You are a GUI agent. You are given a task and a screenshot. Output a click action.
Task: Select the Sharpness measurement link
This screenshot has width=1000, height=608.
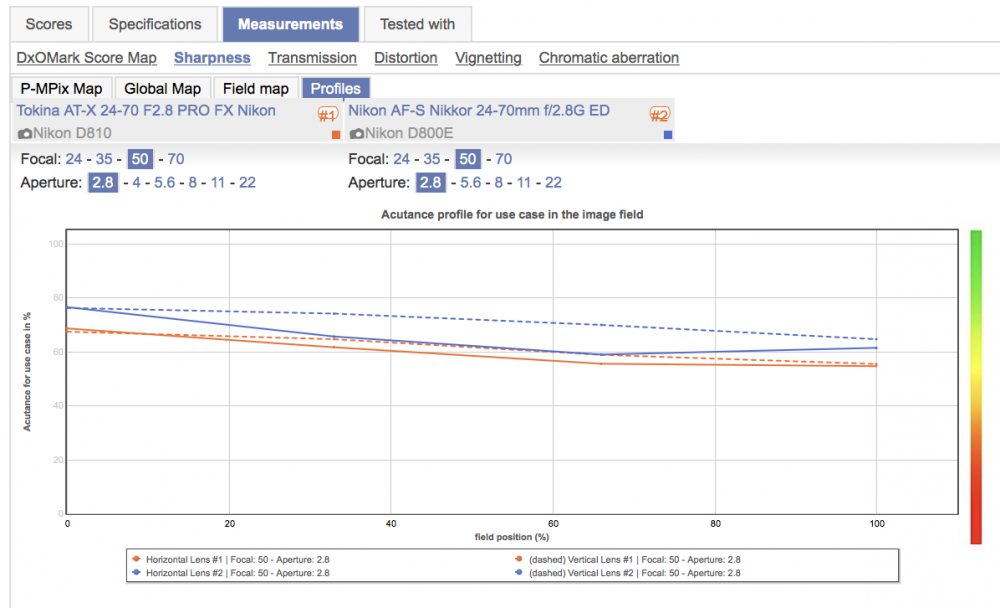(x=212, y=57)
